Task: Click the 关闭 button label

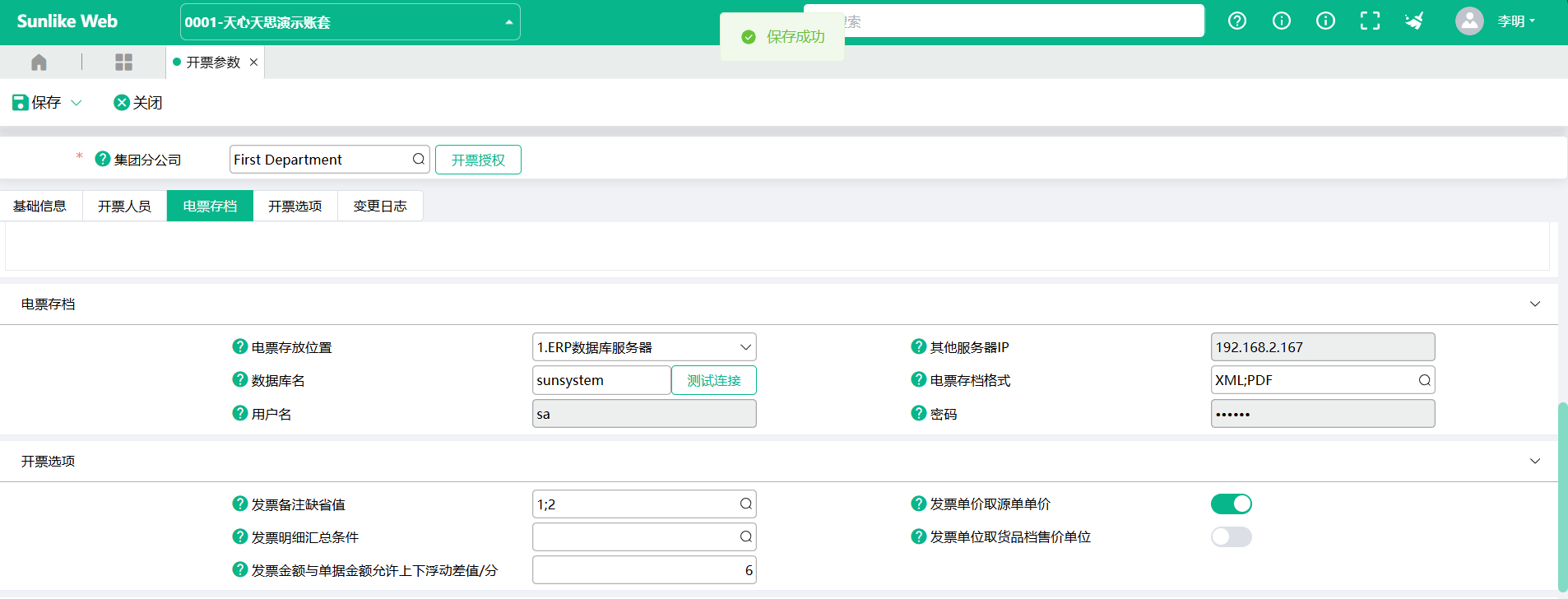Action: [148, 103]
